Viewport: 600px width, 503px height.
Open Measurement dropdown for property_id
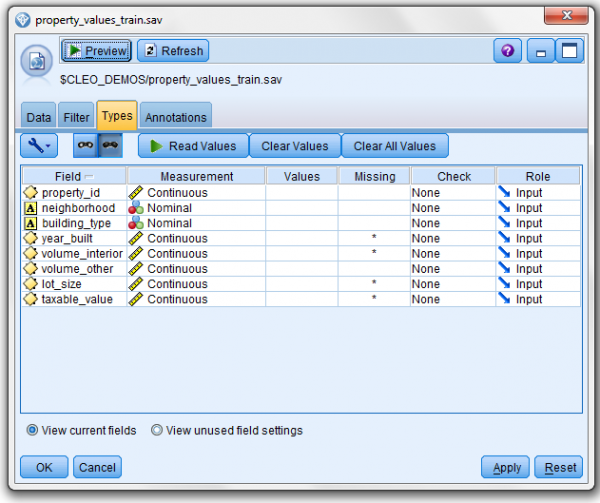[x=196, y=193]
